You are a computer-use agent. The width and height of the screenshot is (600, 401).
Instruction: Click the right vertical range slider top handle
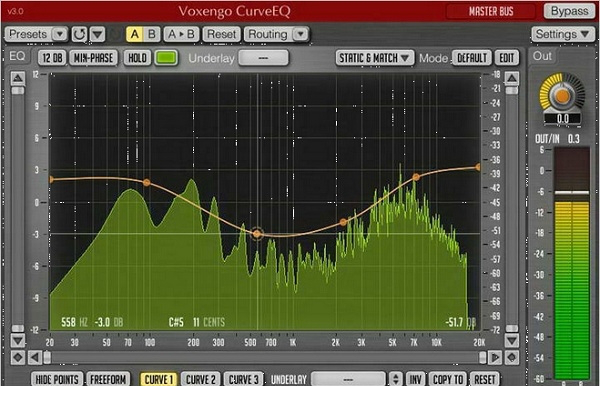512,91
